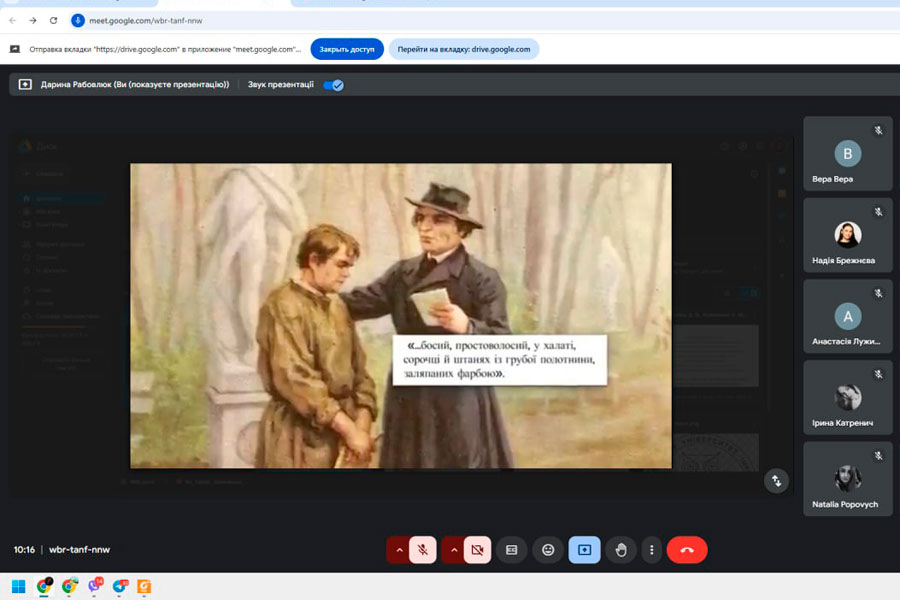Open audio settings arrow next to microphone
Image resolution: width=900 pixels, height=600 pixels.
pyautogui.click(x=399, y=550)
